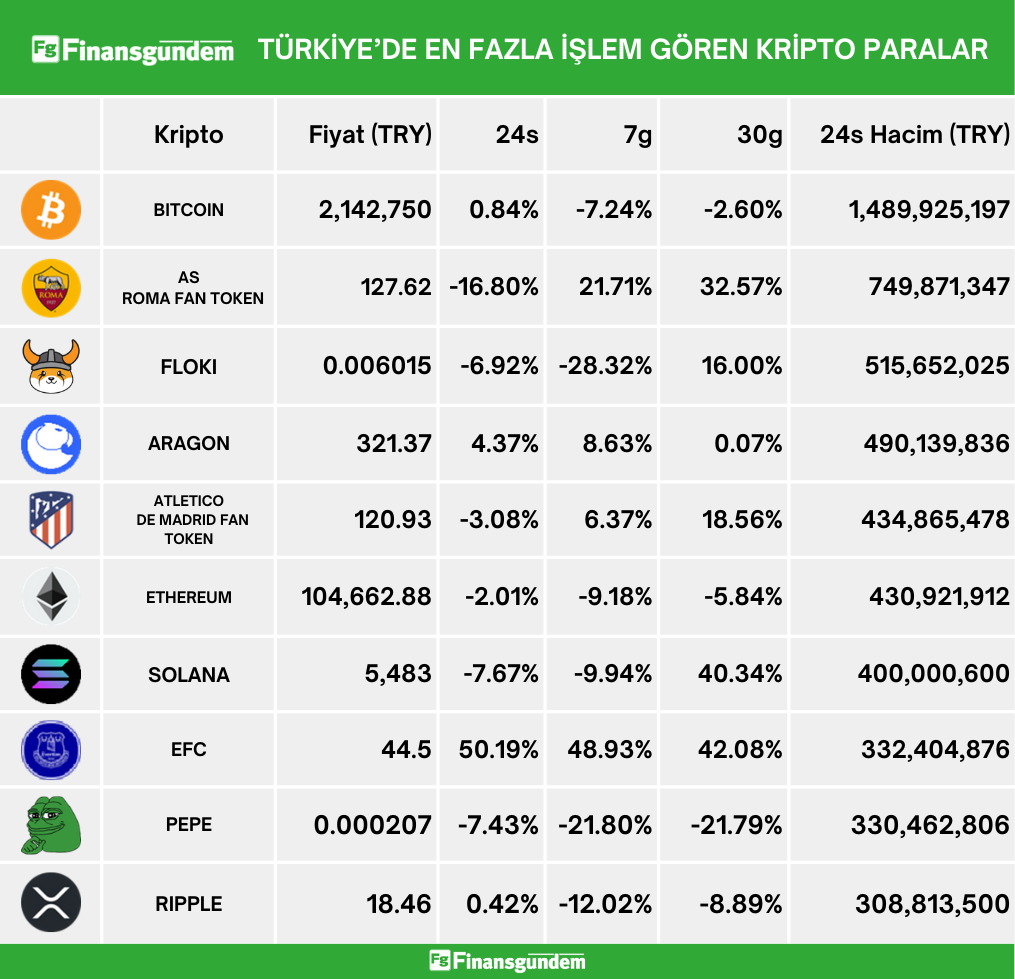Click the Ripple X logo
The width and height of the screenshot is (1015, 979).
click(x=51, y=904)
